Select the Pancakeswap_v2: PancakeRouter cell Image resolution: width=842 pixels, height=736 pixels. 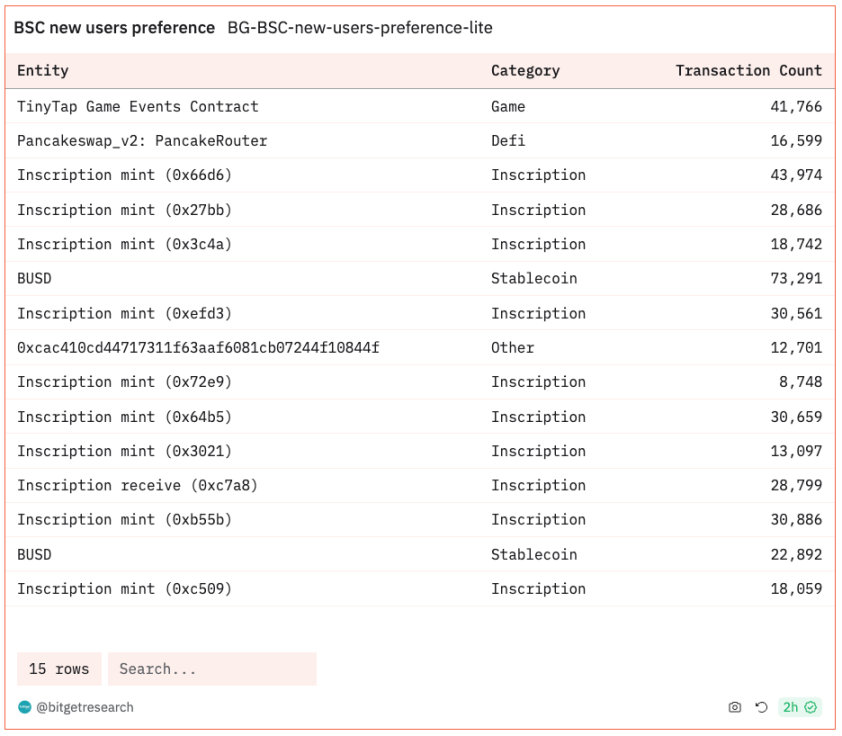[x=142, y=141]
